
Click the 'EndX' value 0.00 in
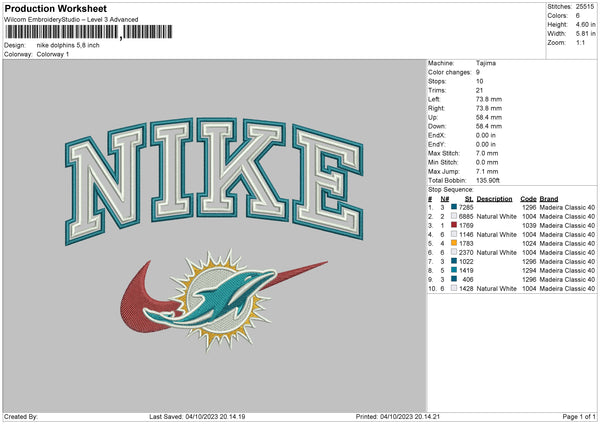(x=486, y=135)
